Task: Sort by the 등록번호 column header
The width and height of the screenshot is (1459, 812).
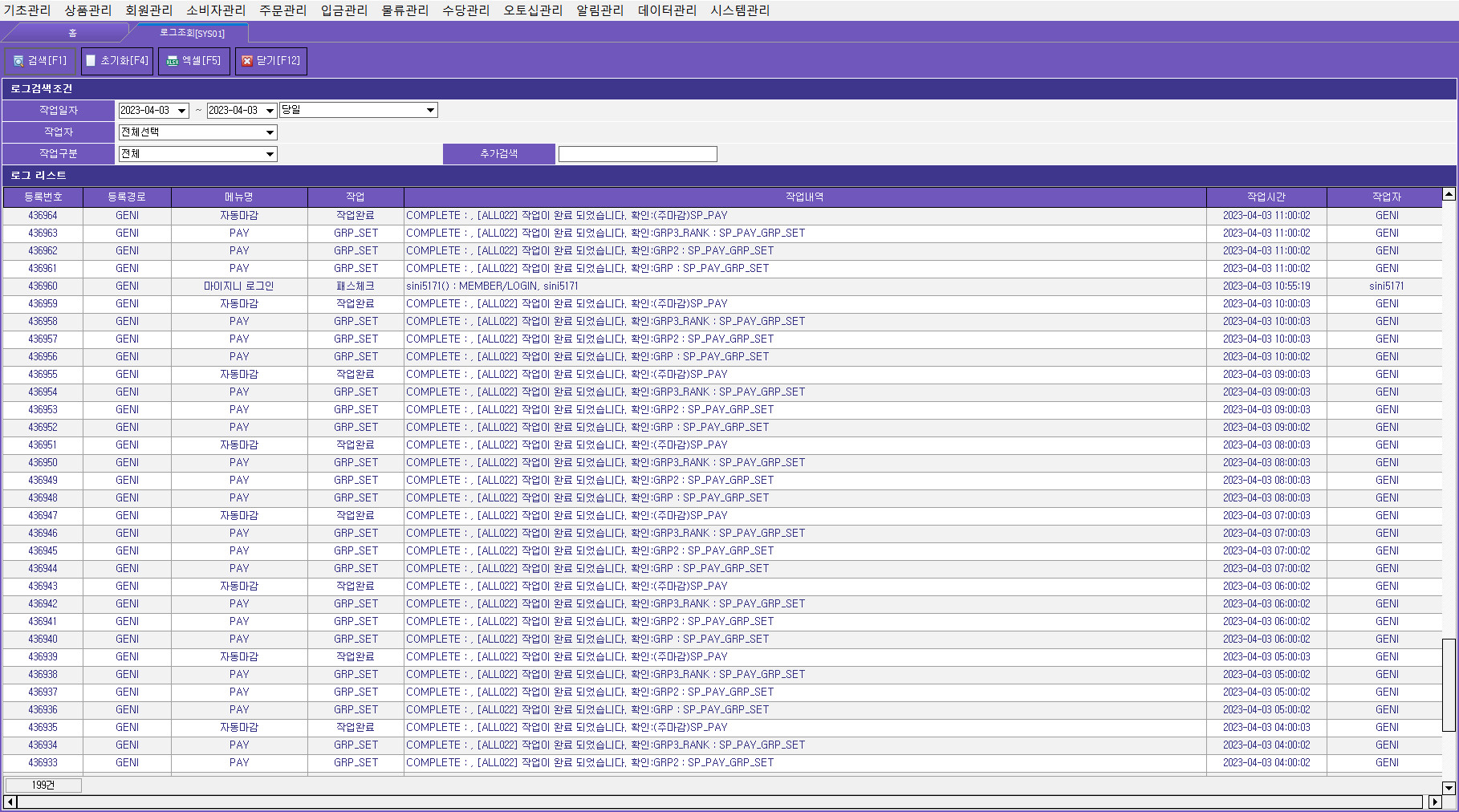Action: pos(43,197)
